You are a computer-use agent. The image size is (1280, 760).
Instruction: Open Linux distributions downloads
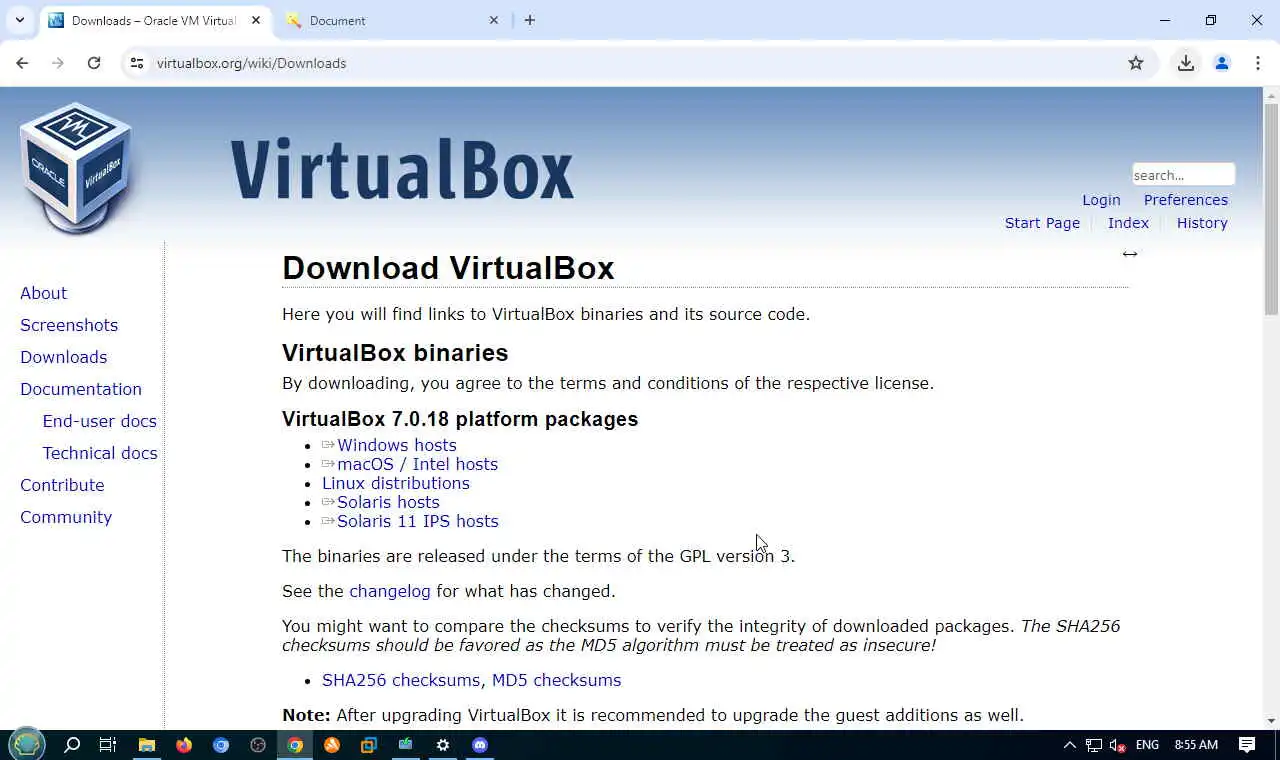[x=395, y=483]
